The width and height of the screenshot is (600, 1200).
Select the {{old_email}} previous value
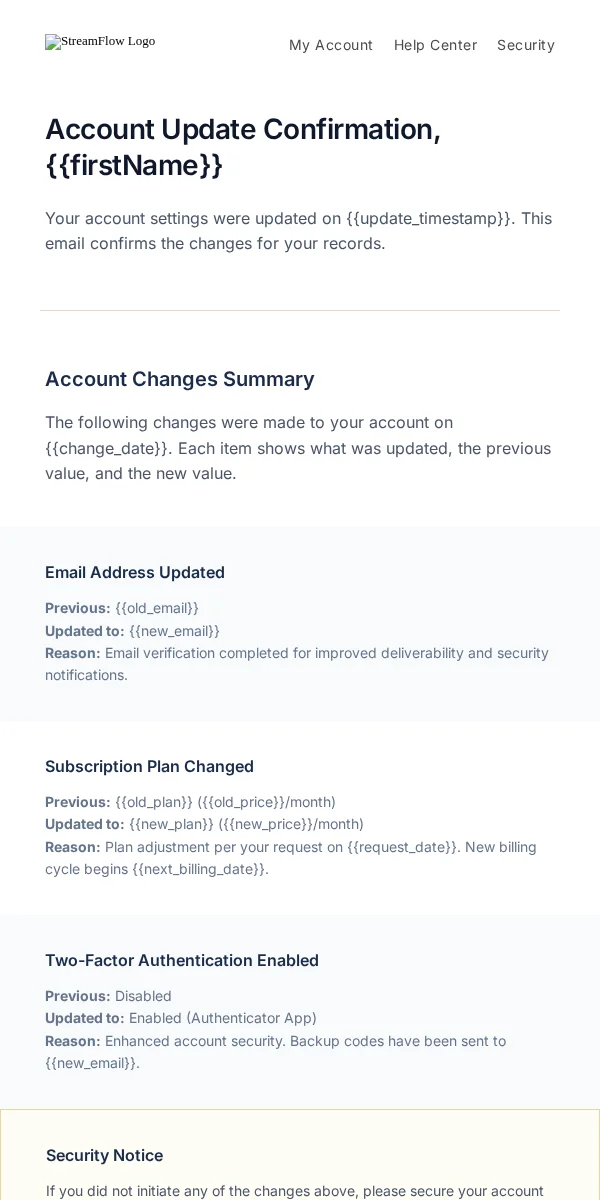click(x=157, y=608)
